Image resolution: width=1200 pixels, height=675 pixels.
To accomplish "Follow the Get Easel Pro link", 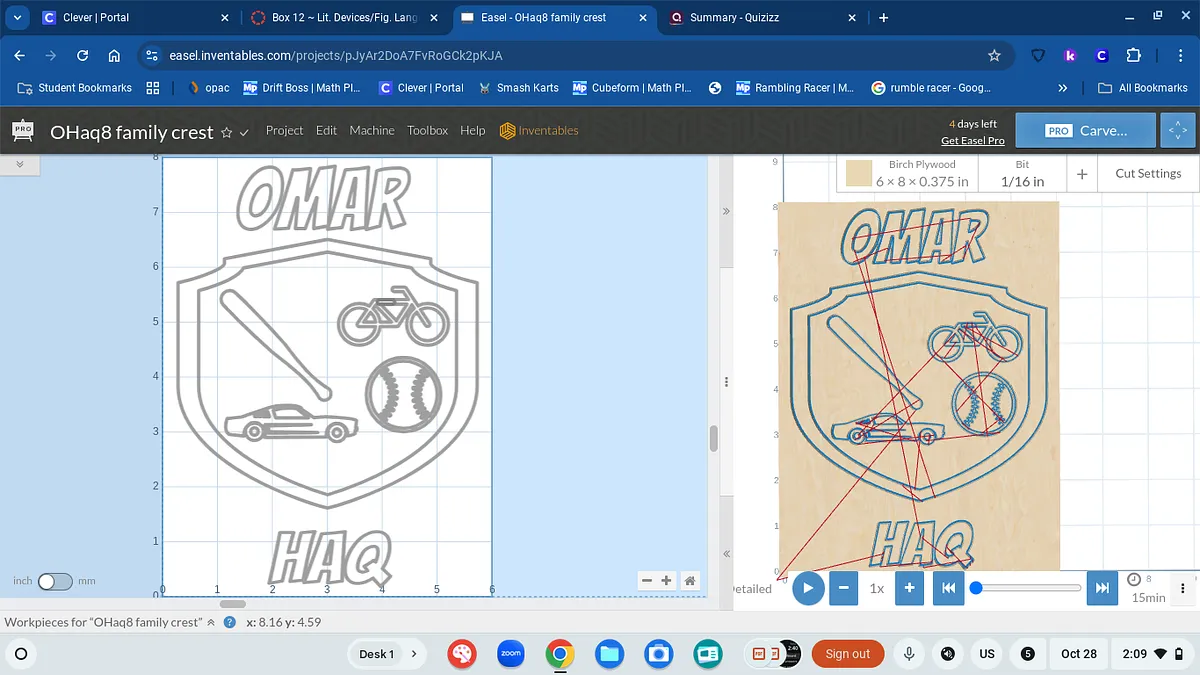I will coord(972,141).
